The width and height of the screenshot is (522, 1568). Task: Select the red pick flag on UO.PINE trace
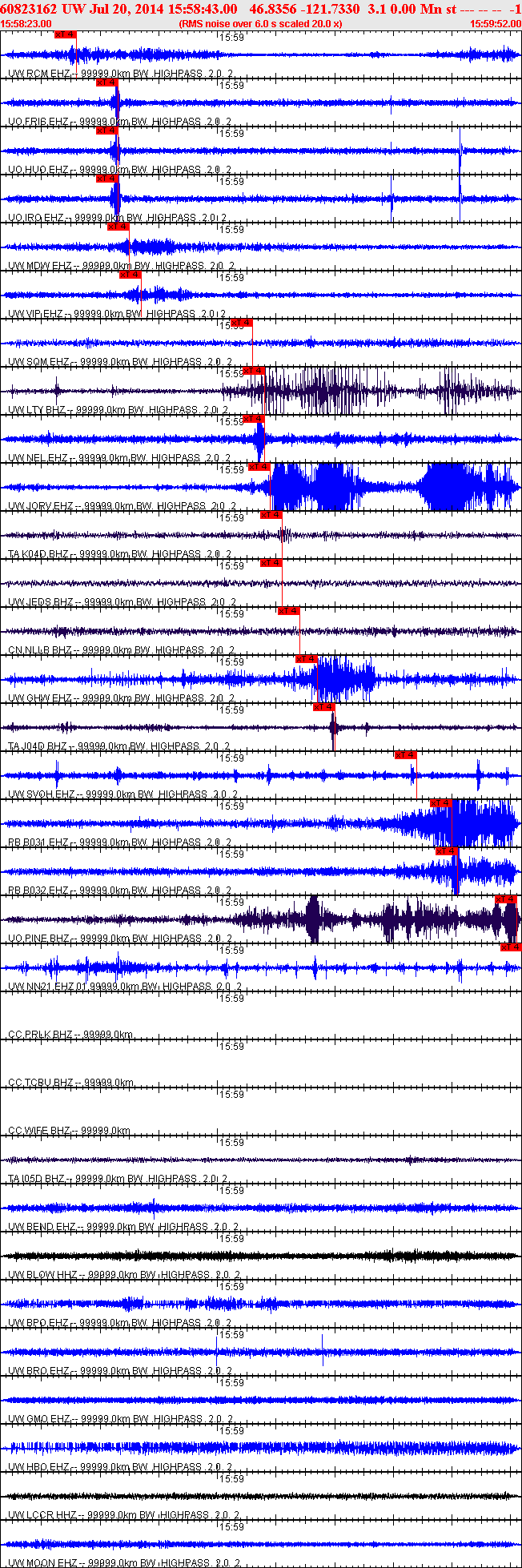pos(506,899)
